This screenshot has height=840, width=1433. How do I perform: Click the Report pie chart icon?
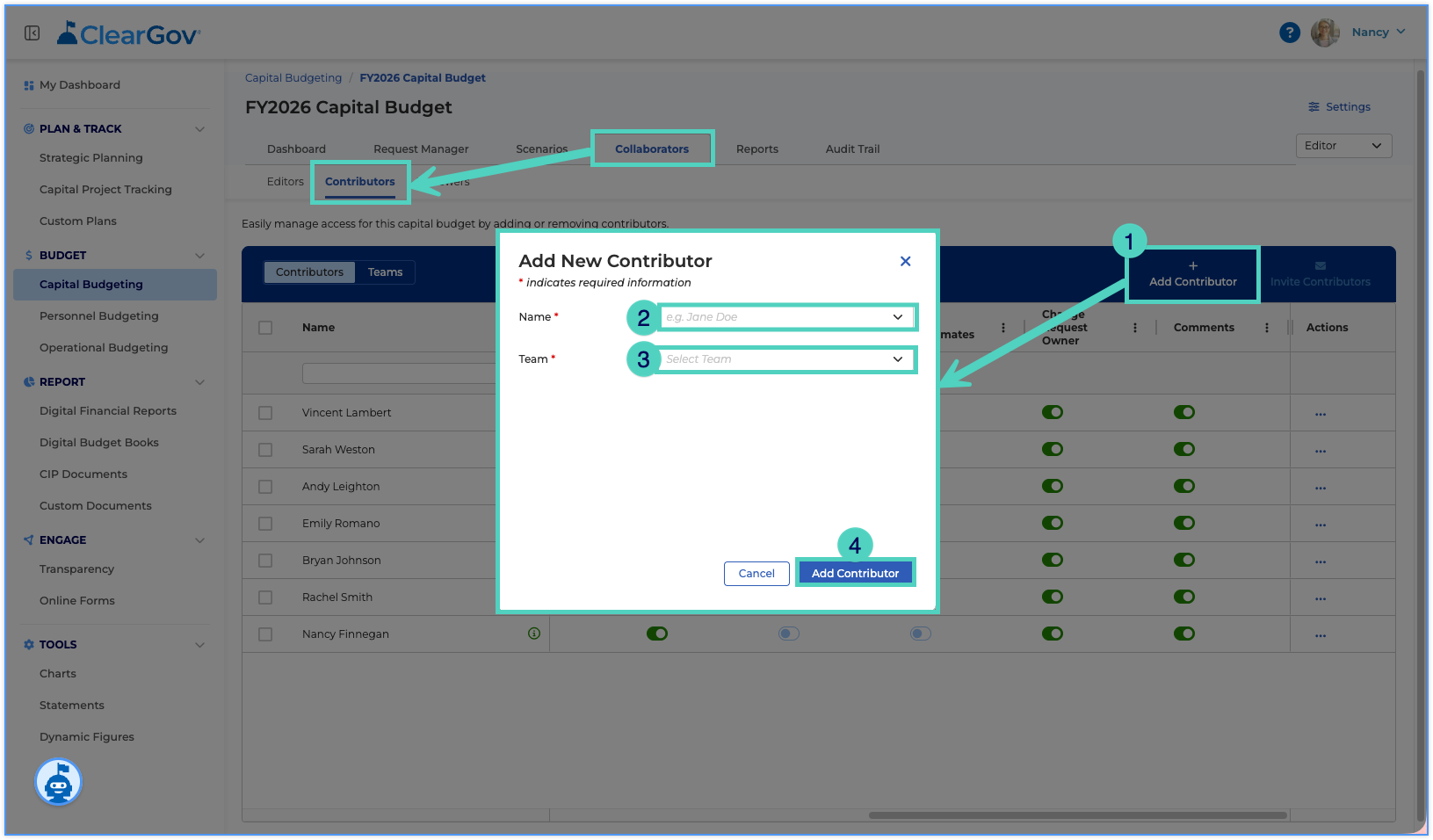coord(29,381)
